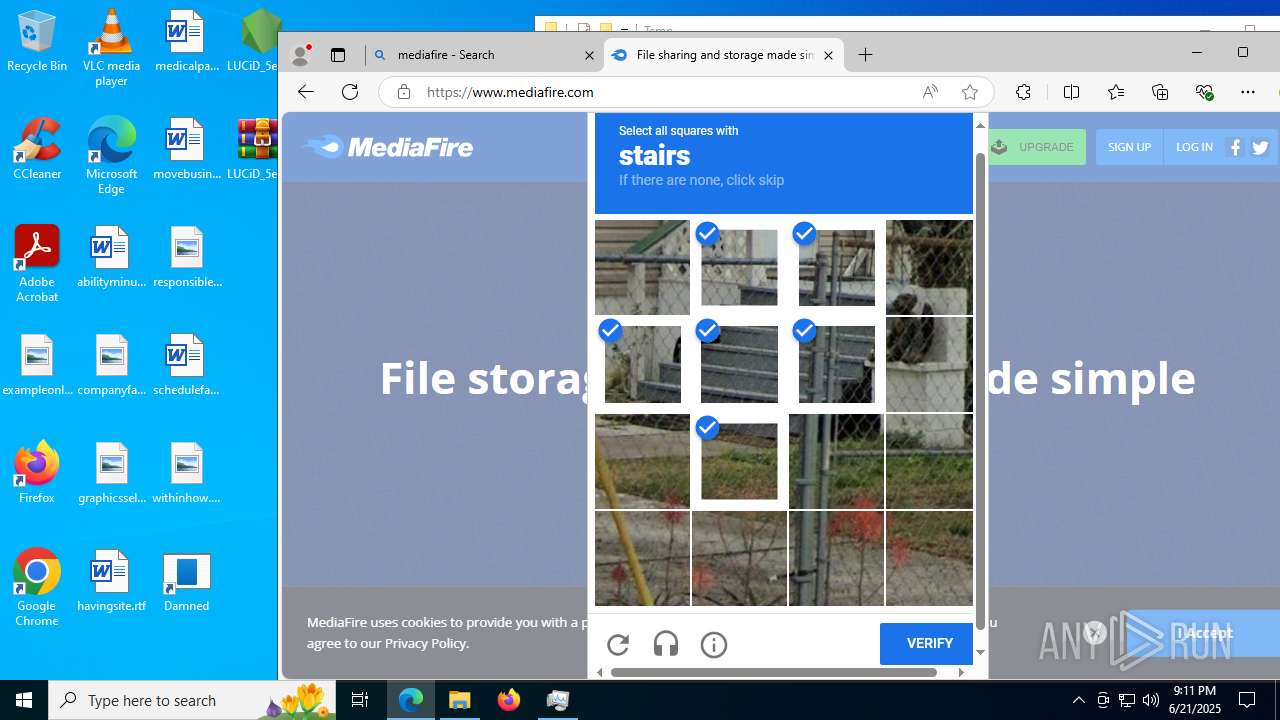Click the browser back arrow
1280x720 pixels.
[306, 92]
